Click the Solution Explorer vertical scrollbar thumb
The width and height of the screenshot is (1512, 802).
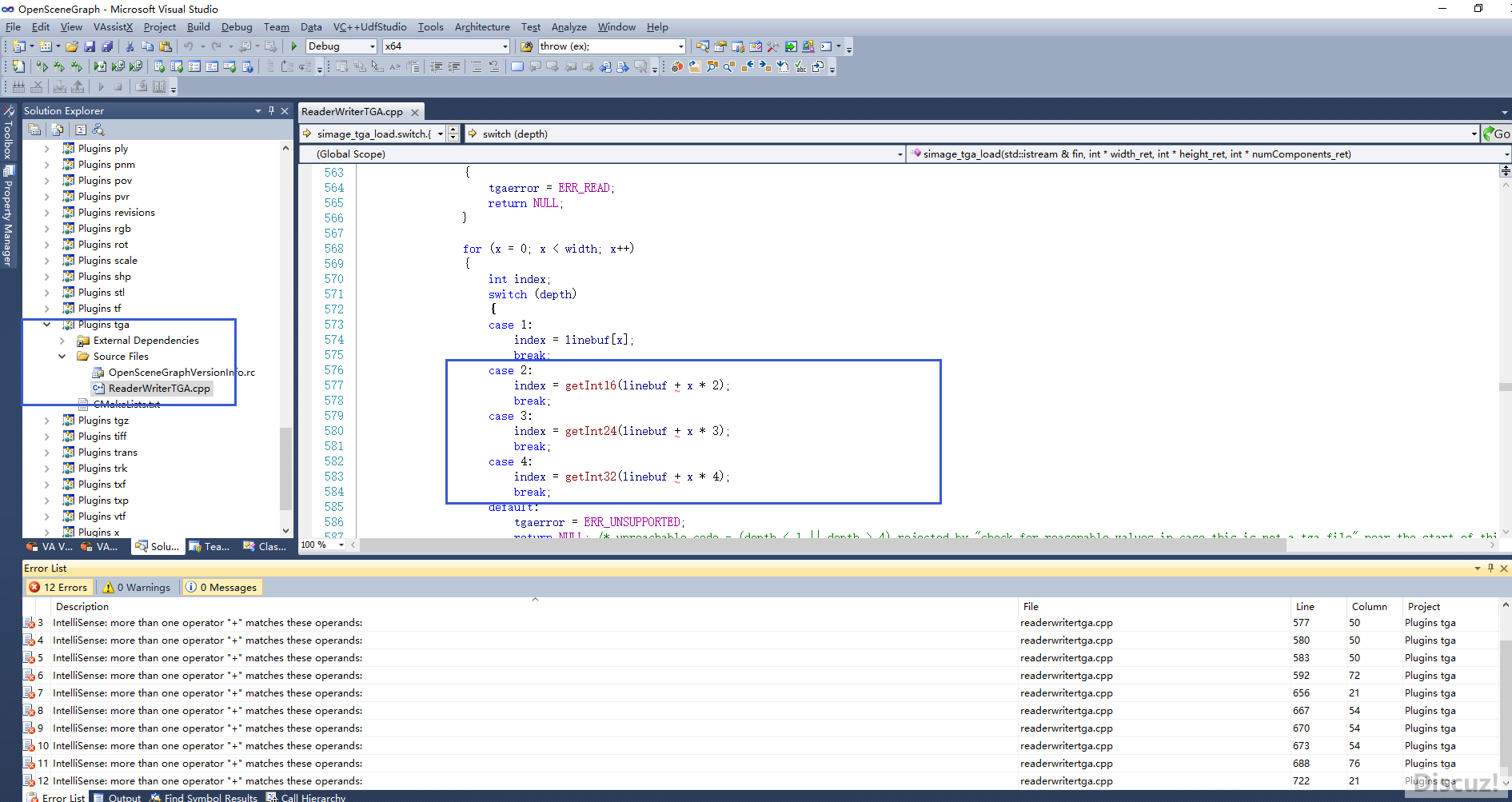coord(285,469)
